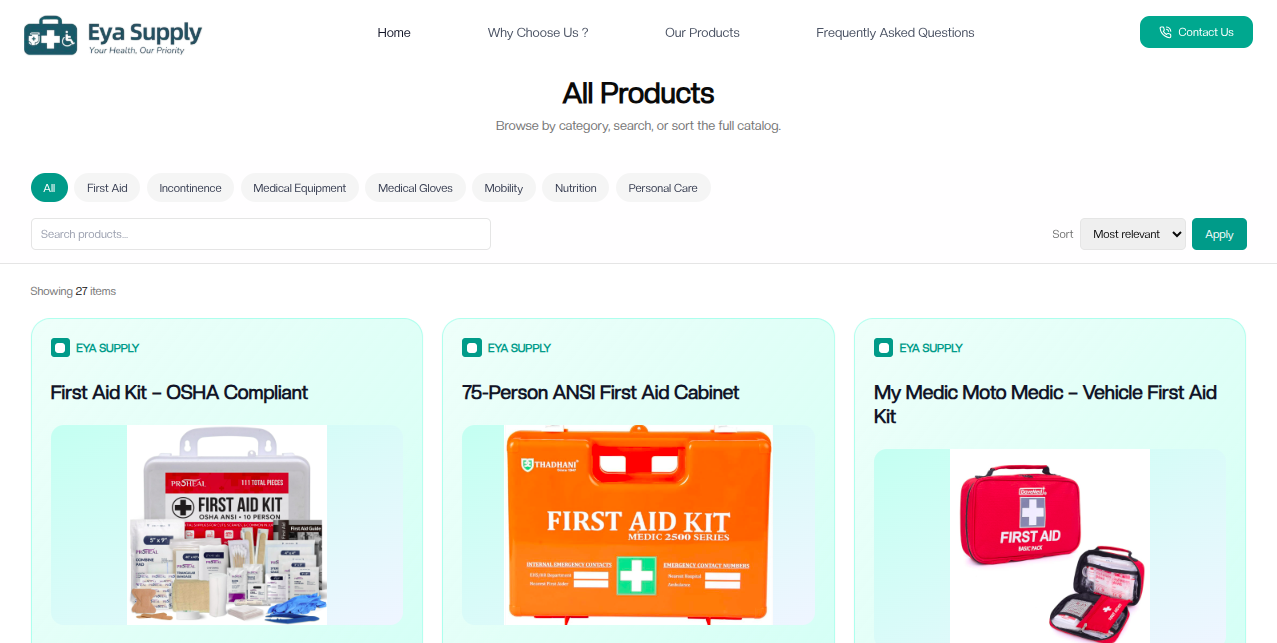
Task: Click the brand badge icon on ANSI Cabinet card
Action: (x=472, y=348)
